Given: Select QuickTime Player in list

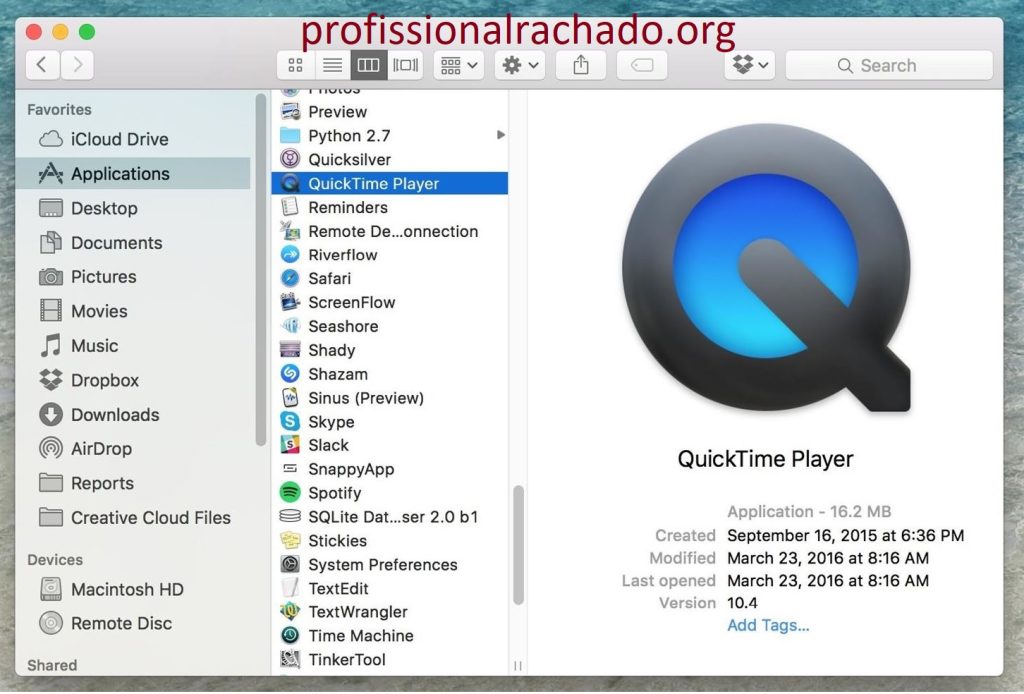Looking at the screenshot, I should [x=389, y=183].
